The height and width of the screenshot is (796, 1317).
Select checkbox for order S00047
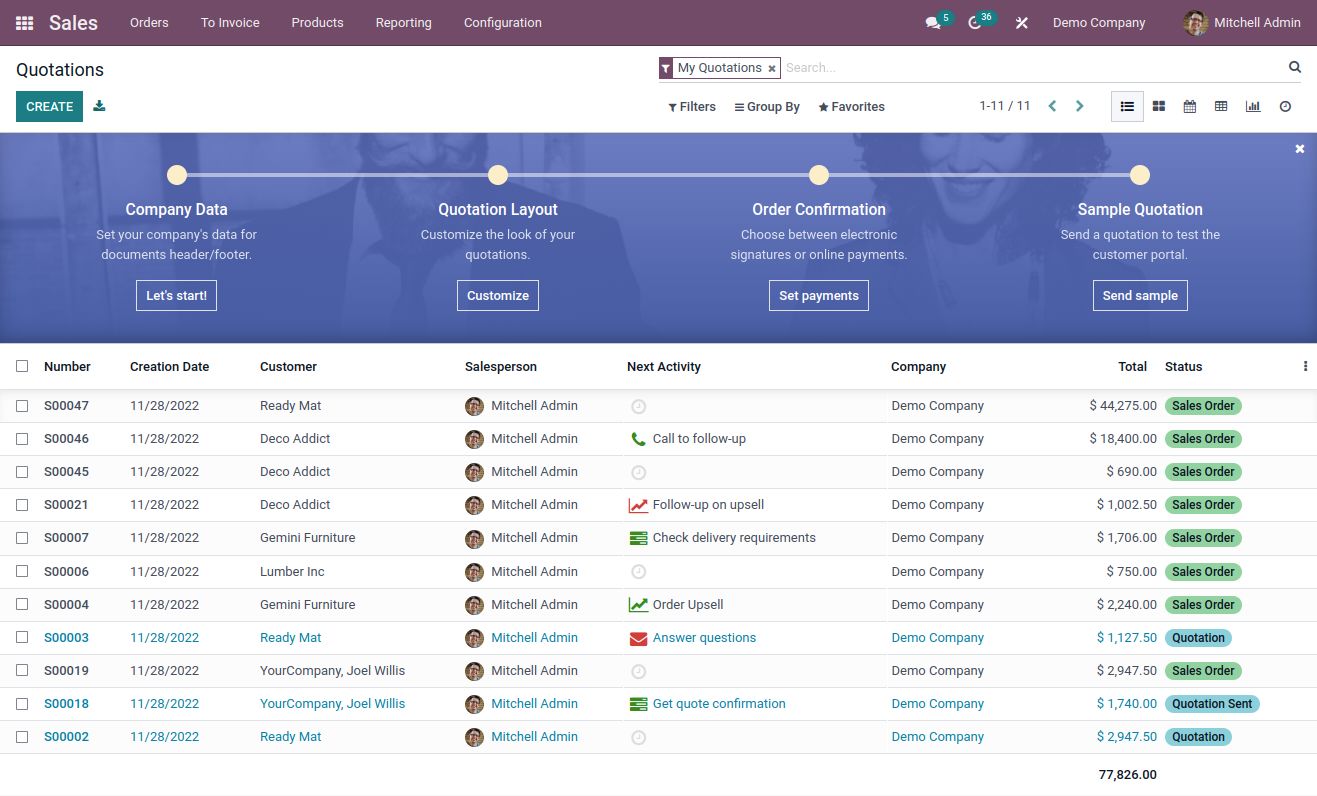point(22,406)
